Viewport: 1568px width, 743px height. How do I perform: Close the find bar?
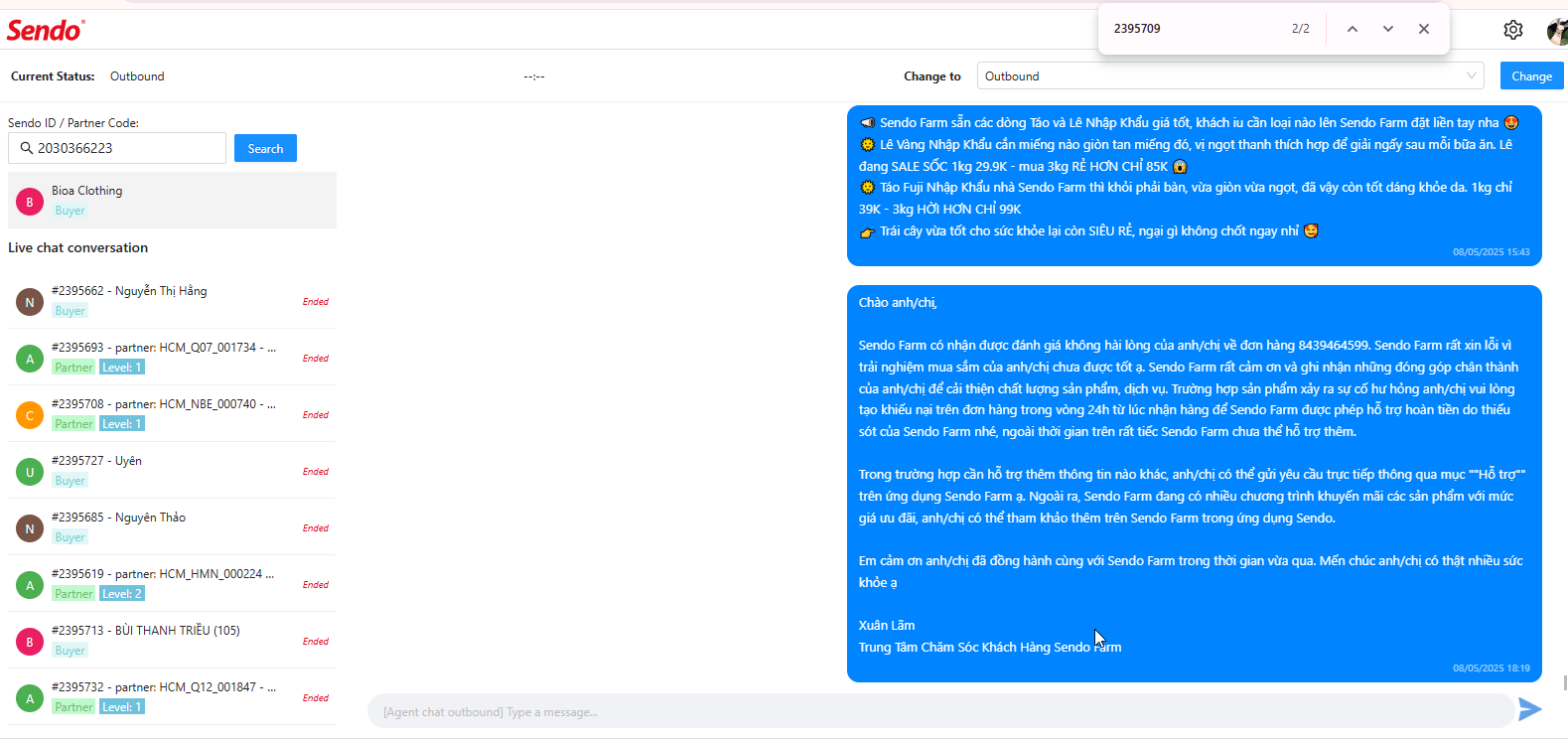(x=1424, y=29)
